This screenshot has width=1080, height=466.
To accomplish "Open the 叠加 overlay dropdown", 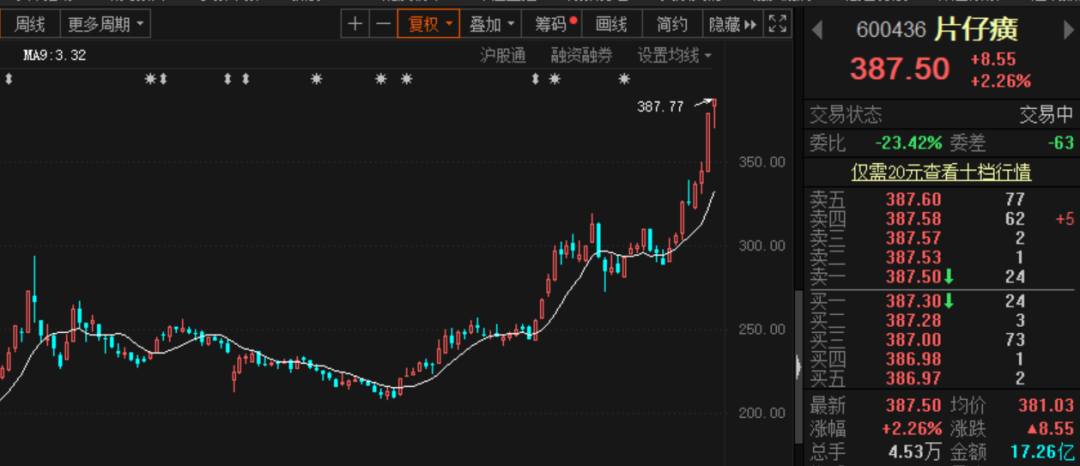I will click(x=493, y=24).
